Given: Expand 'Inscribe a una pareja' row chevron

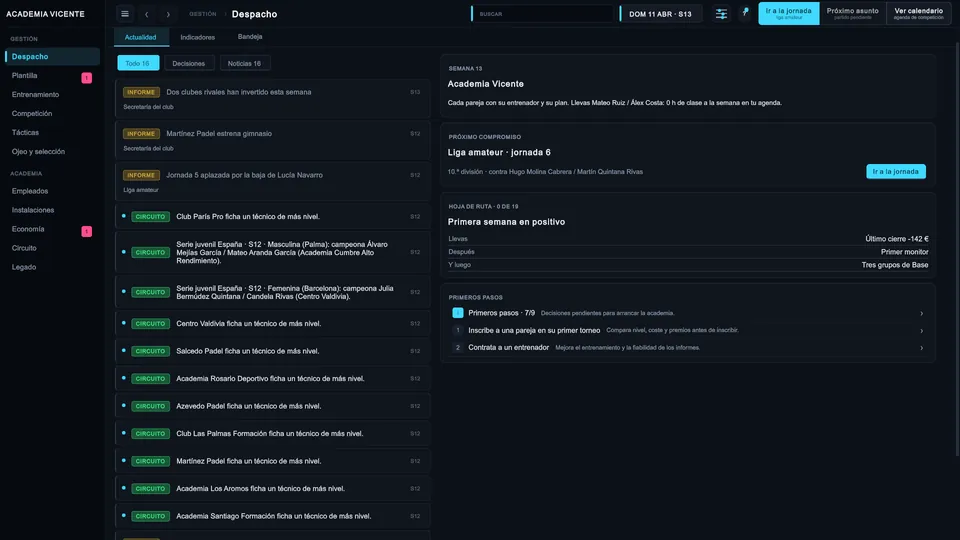Looking at the screenshot, I should point(921,331).
